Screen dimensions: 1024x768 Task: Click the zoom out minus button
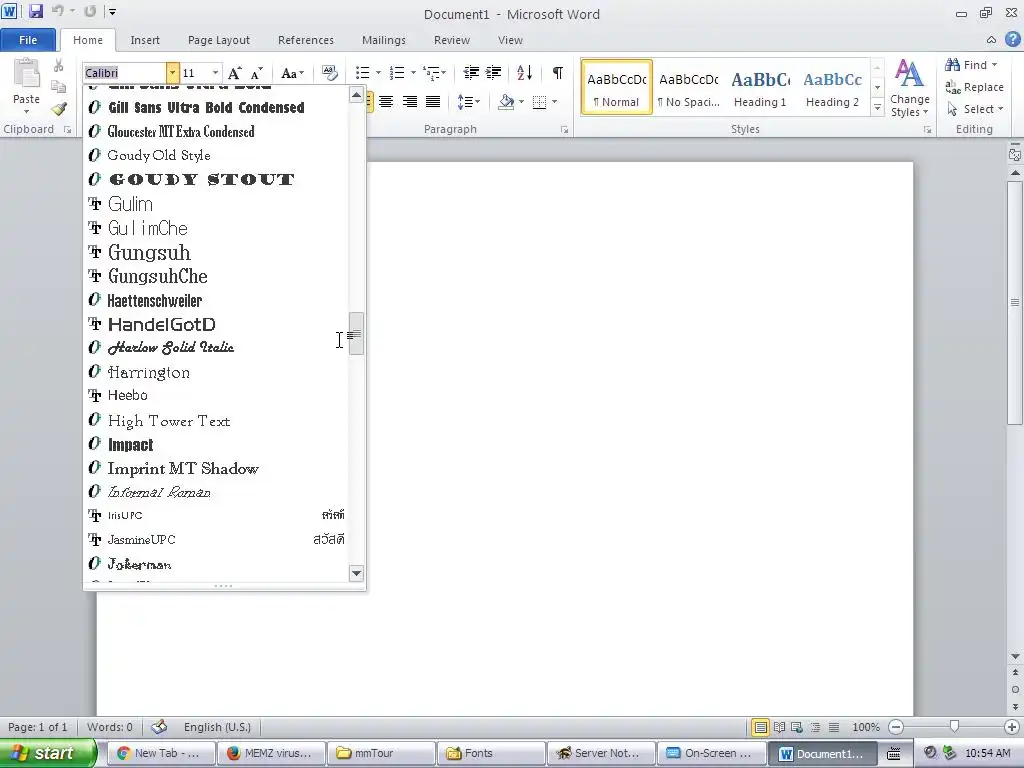(897, 727)
